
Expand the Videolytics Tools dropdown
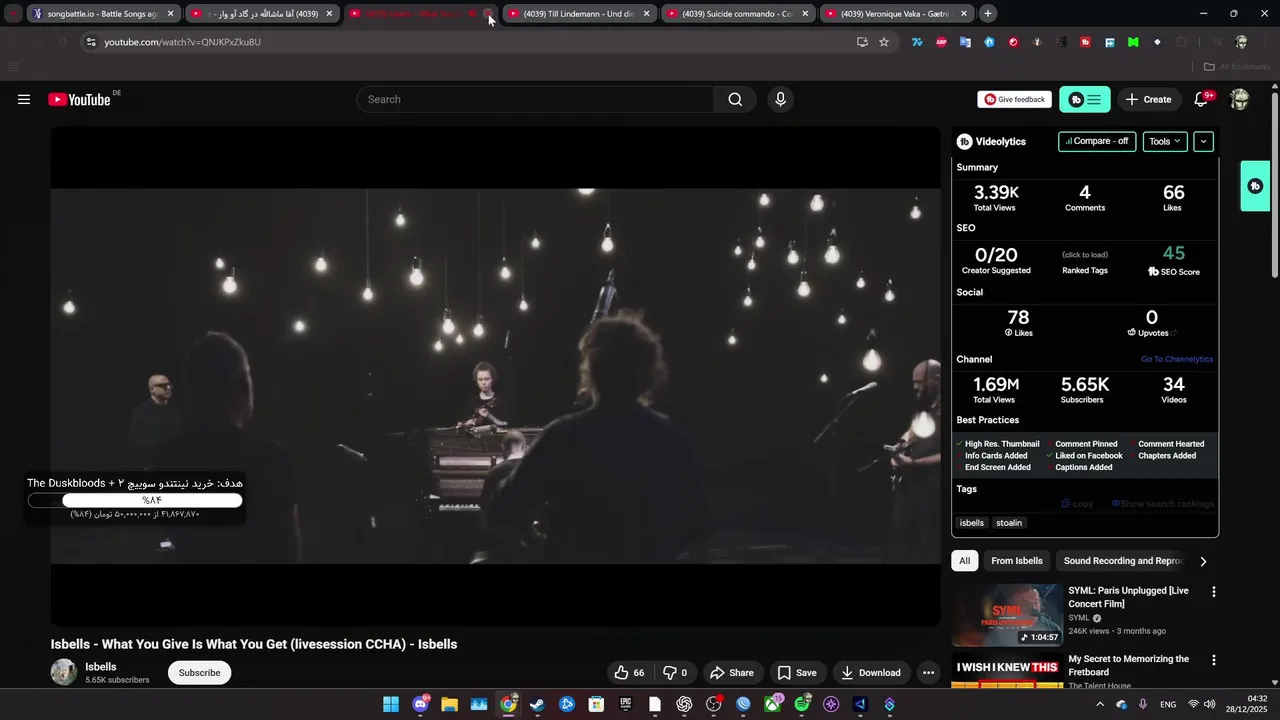pos(1165,141)
